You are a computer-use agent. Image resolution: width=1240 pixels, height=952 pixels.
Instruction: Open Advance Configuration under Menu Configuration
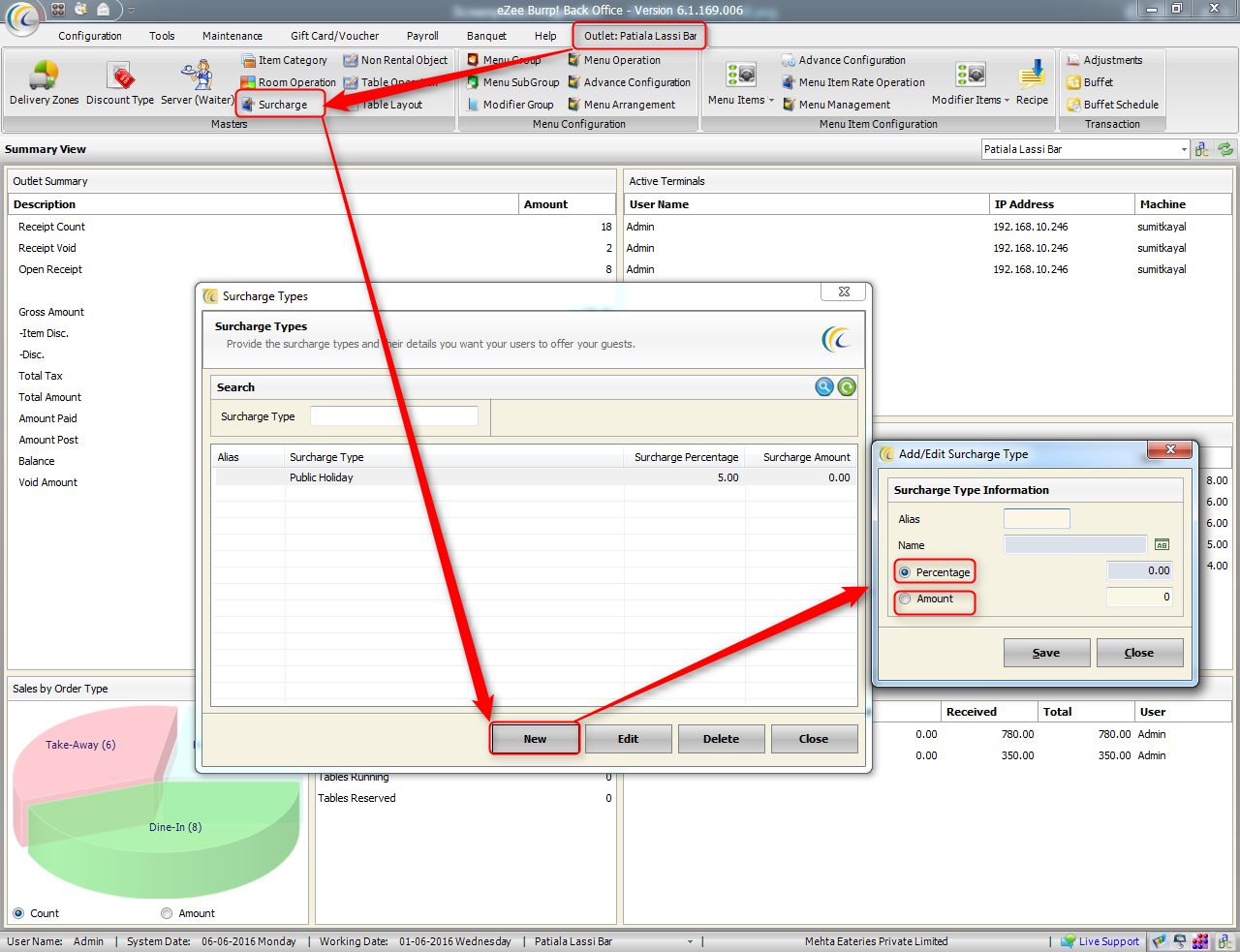(x=630, y=82)
